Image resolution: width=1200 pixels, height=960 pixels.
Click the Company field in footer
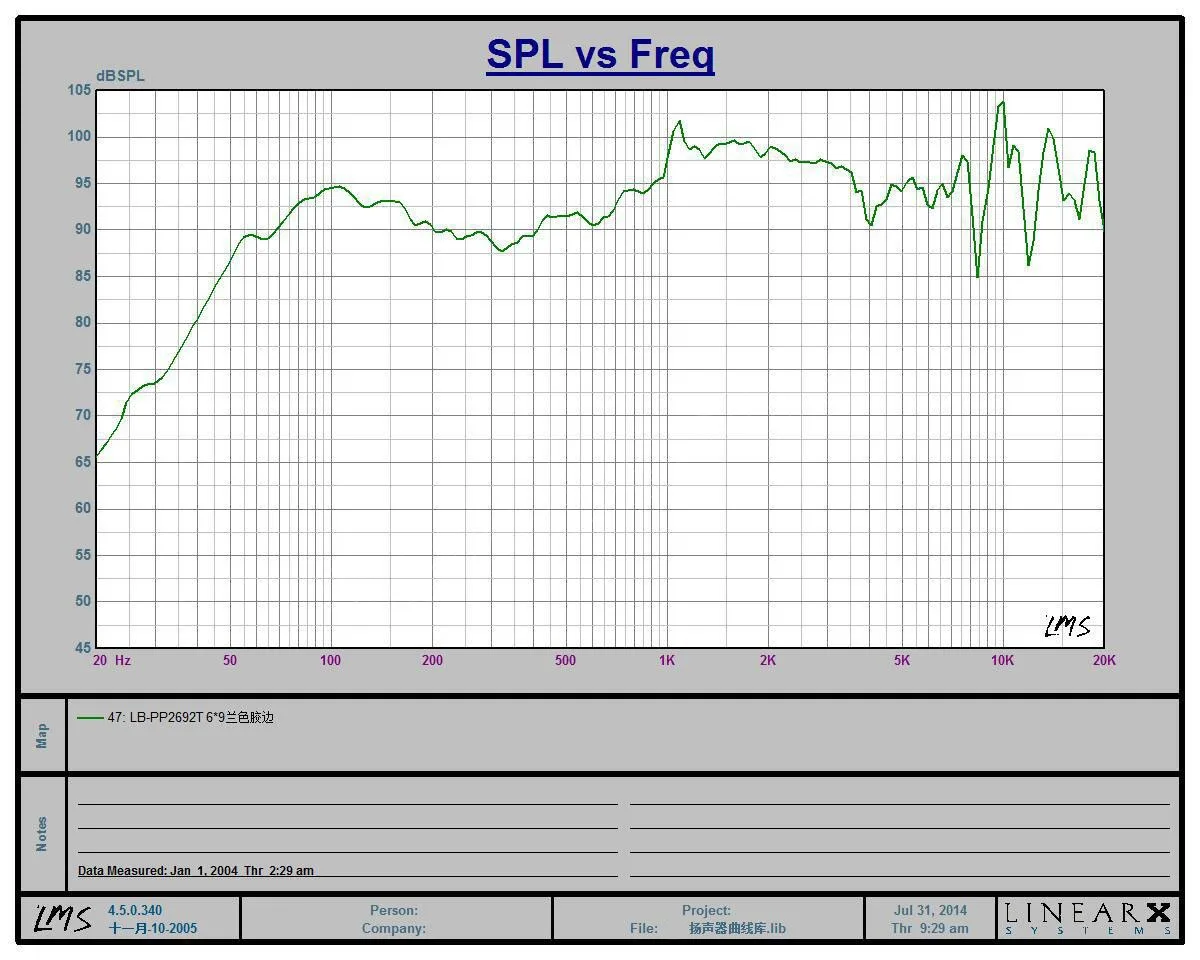point(394,929)
